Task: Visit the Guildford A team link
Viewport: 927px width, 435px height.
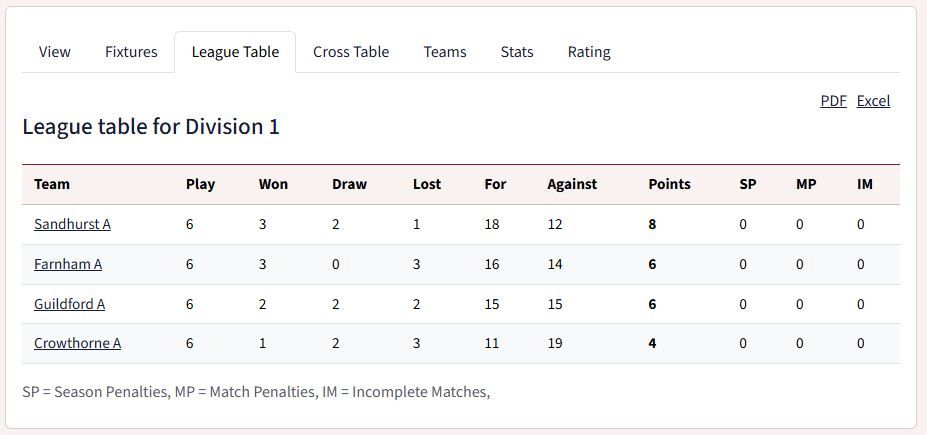Action: (x=70, y=304)
